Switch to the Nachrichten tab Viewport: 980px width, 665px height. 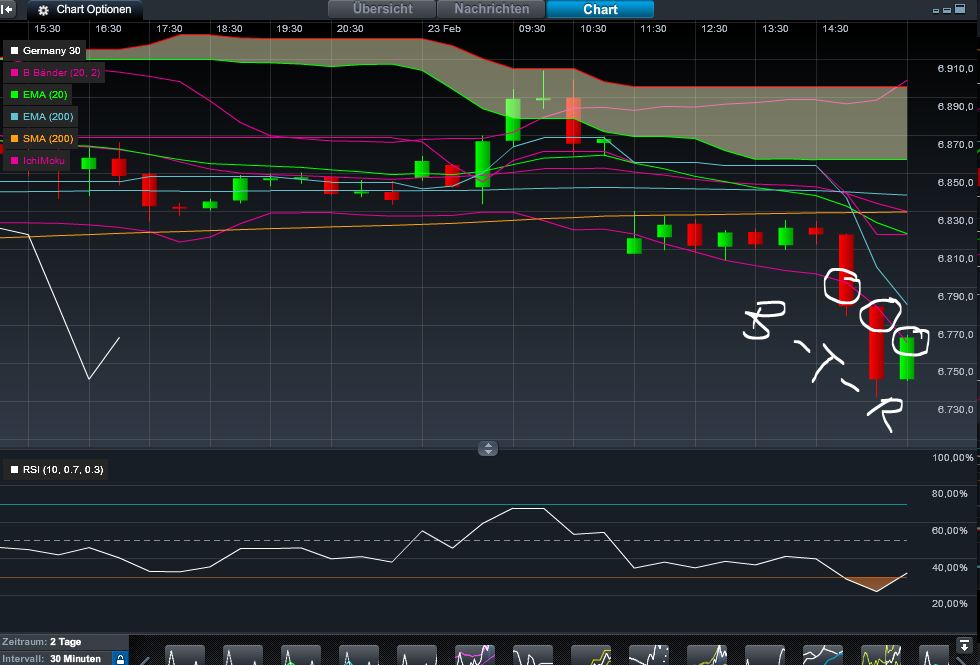491,9
